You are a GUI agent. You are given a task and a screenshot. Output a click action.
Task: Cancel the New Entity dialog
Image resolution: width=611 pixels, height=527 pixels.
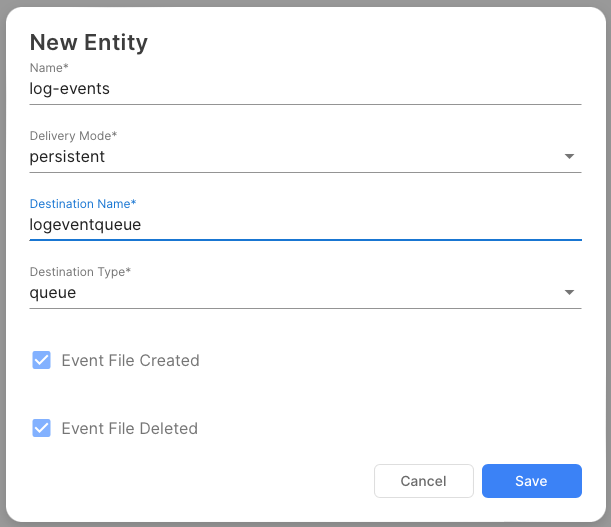tap(423, 481)
